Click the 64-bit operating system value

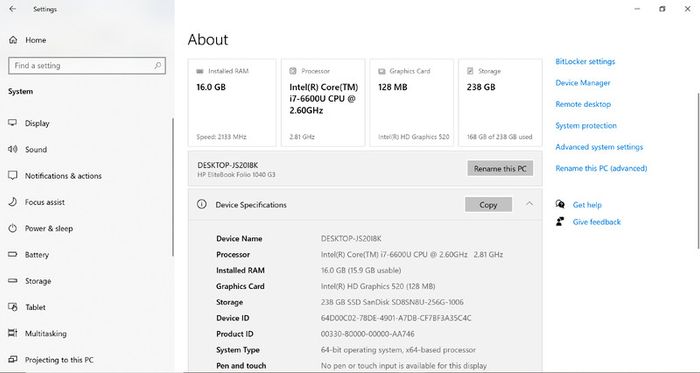click(x=398, y=350)
